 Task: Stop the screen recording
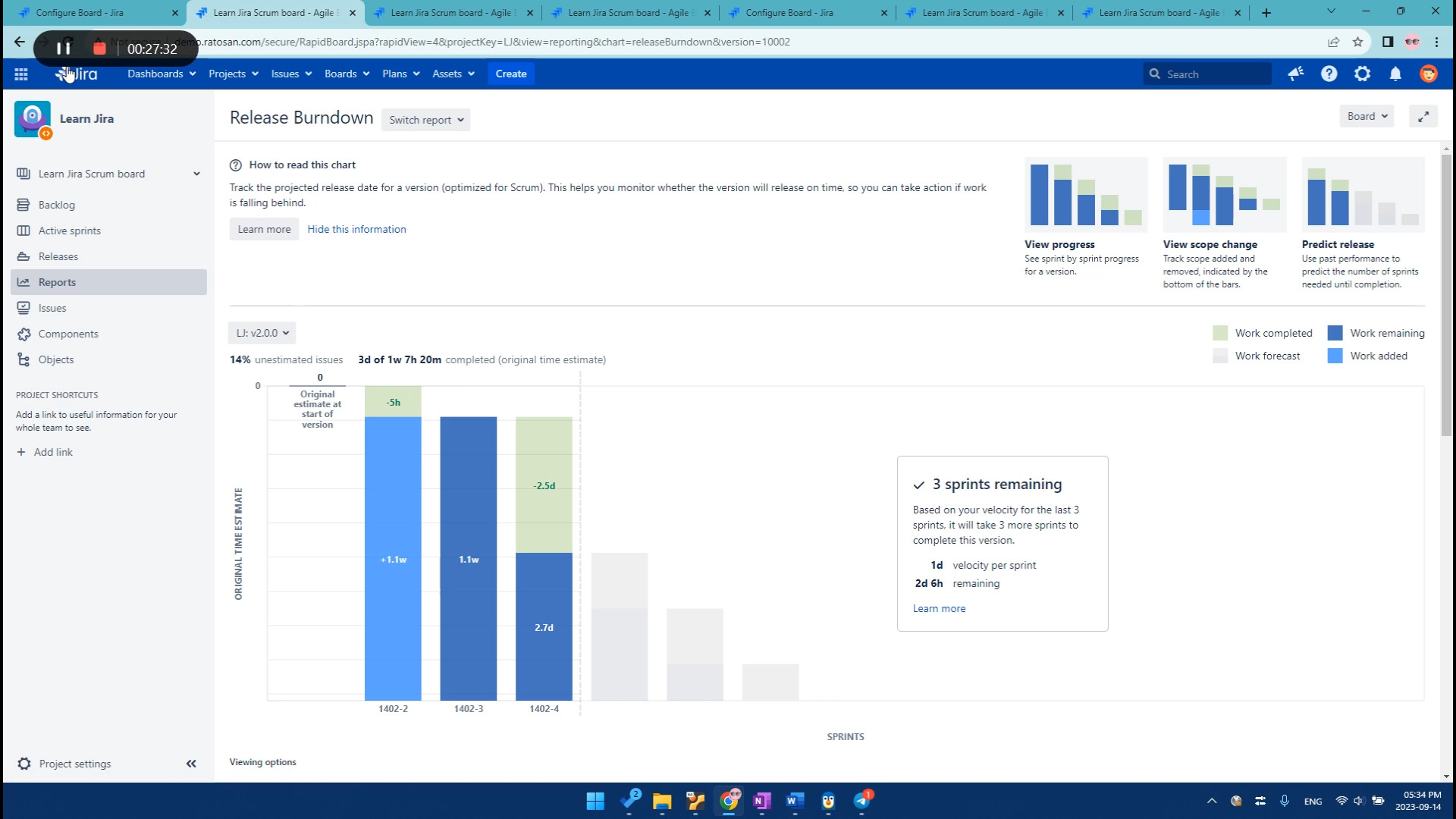pyautogui.click(x=99, y=48)
